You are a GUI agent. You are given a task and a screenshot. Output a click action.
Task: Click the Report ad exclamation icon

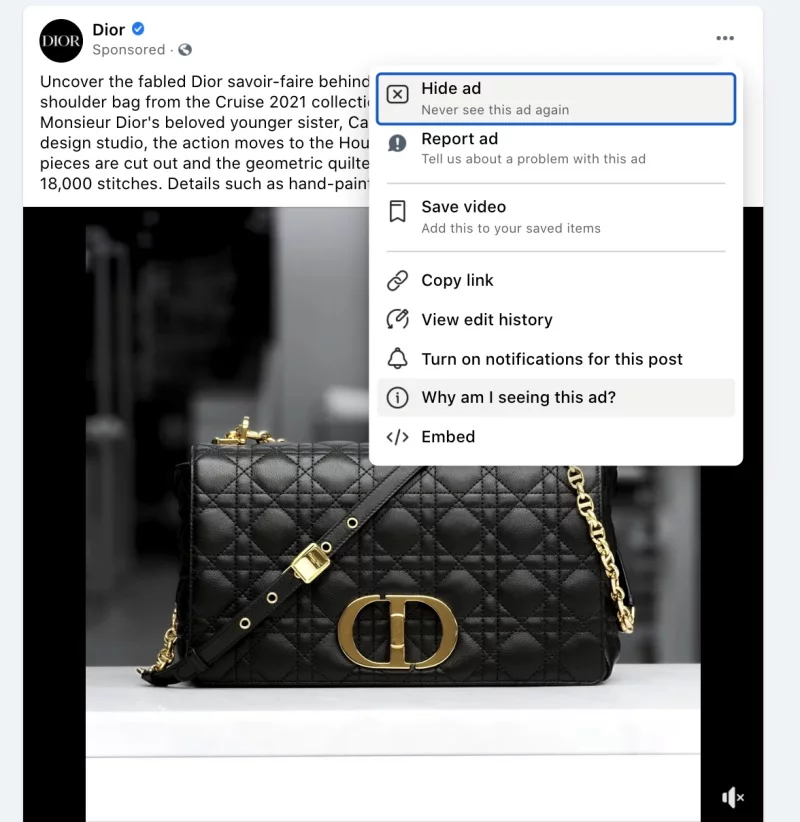[x=397, y=143]
